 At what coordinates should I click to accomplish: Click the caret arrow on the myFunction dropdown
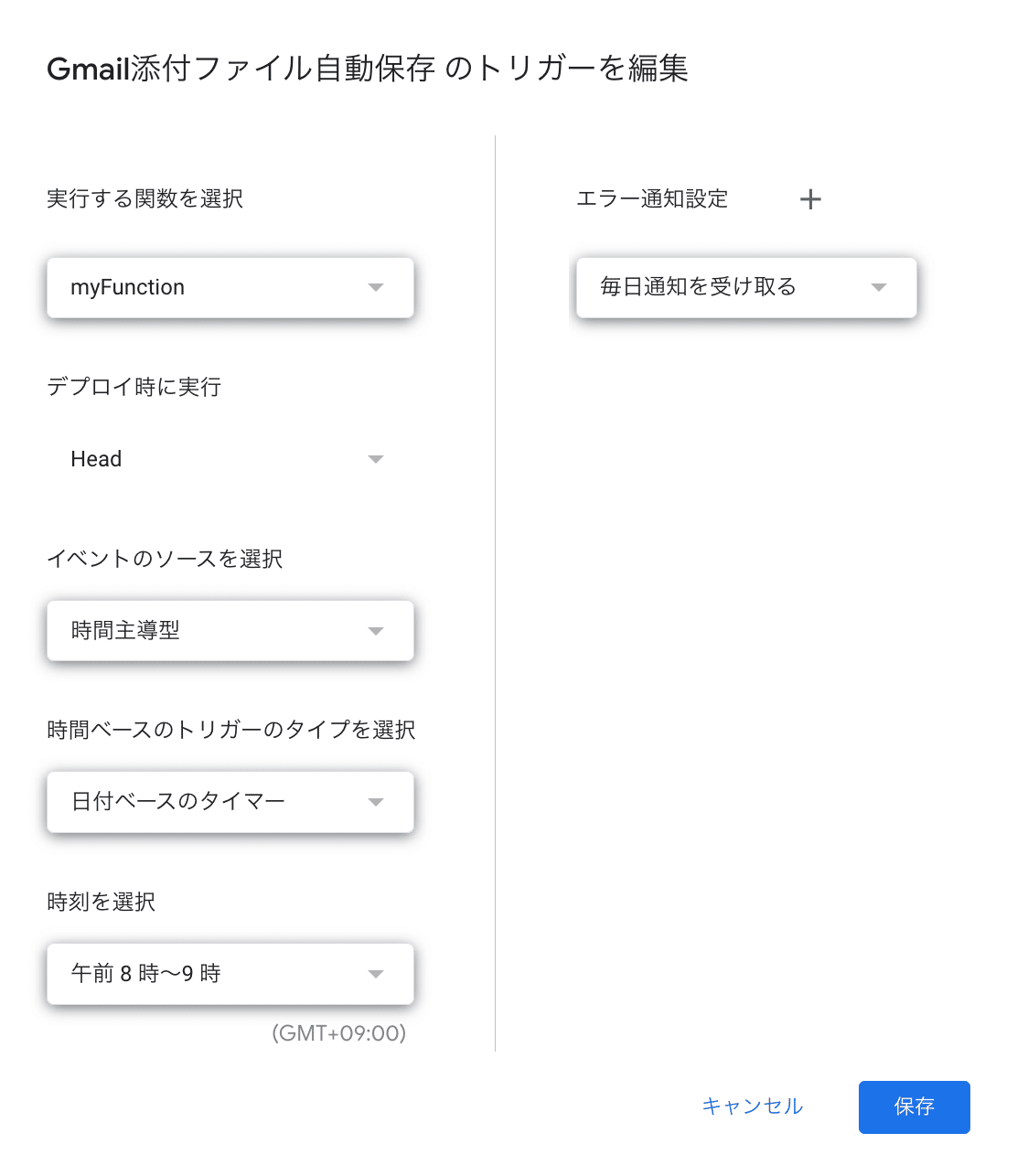376,287
